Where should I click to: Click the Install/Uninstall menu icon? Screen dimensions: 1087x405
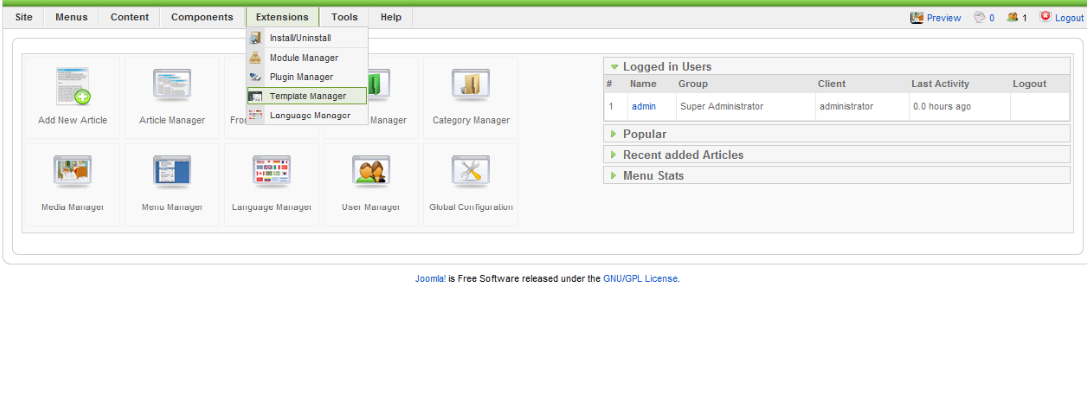(255, 38)
